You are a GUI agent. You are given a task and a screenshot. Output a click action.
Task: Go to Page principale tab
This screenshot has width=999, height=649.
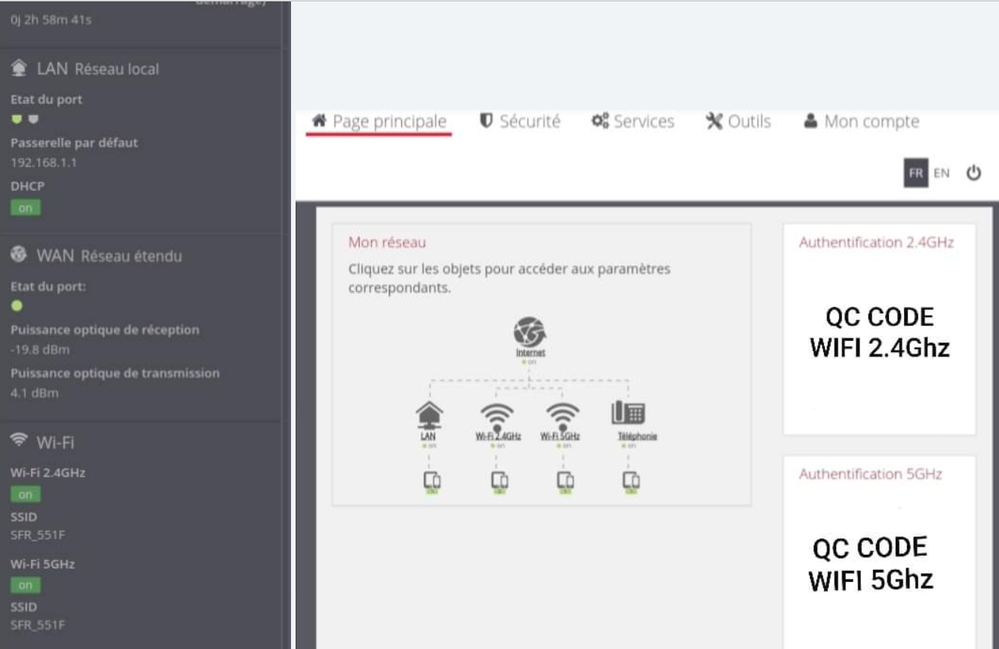point(379,121)
